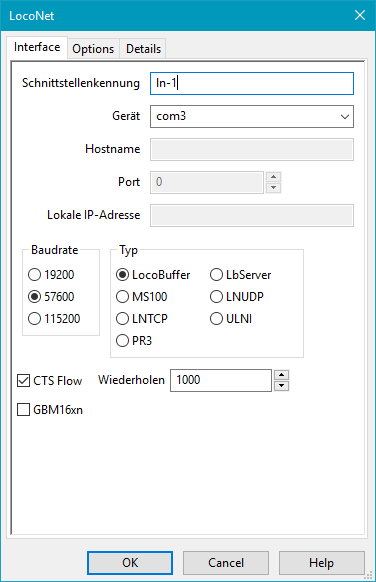Viewport: 376px width, 582px height.
Task: Switch to the Options tab
Action: (93, 49)
